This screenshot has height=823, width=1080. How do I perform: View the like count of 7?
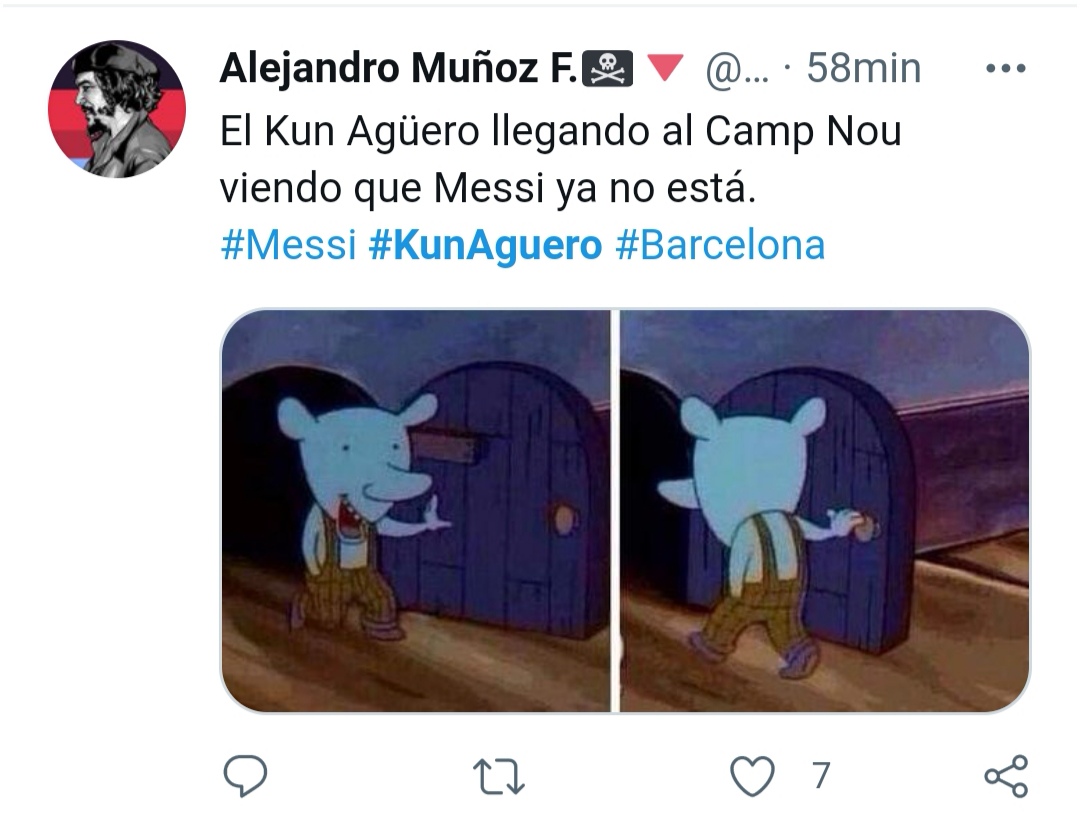pyautogui.click(x=820, y=775)
